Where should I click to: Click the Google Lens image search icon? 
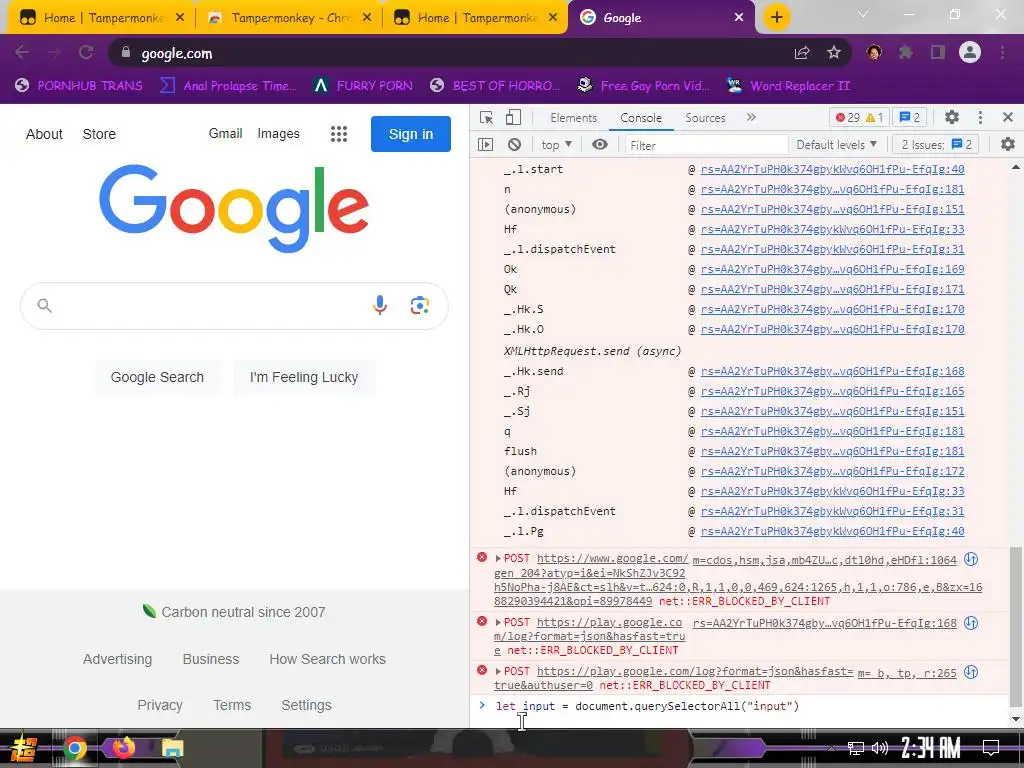(x=420, y=305)
